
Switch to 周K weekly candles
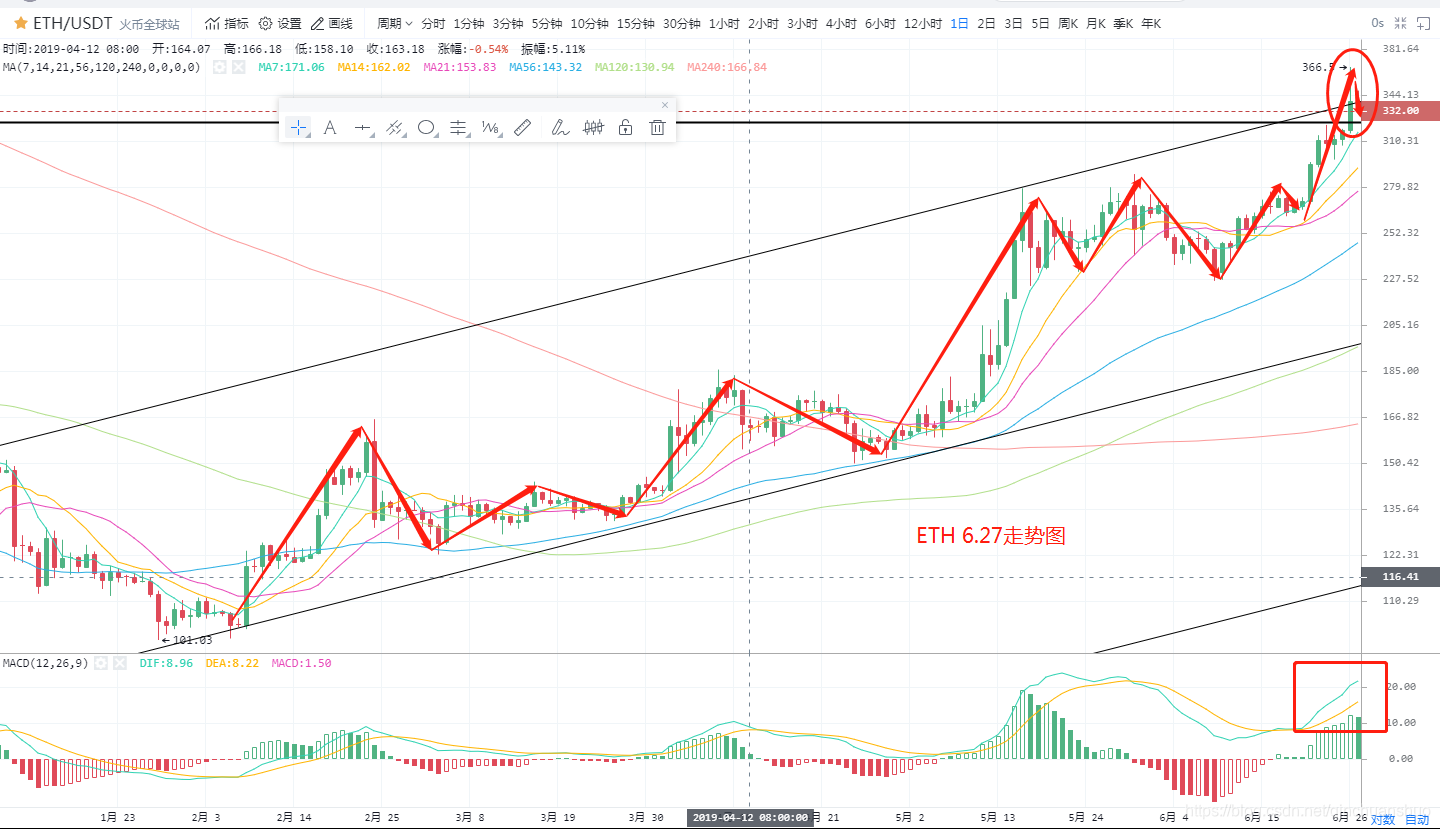point(1067,23)
